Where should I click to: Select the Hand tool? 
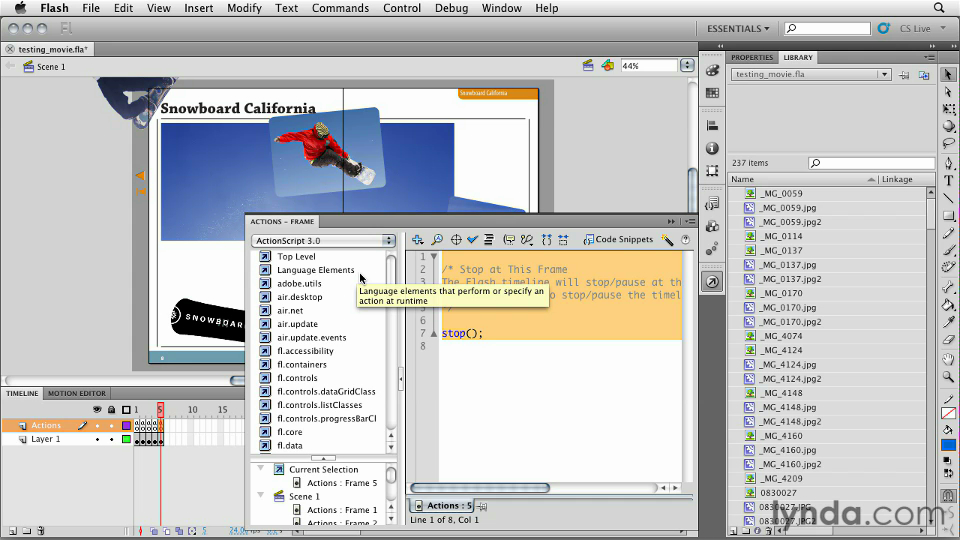pos(948,359)
